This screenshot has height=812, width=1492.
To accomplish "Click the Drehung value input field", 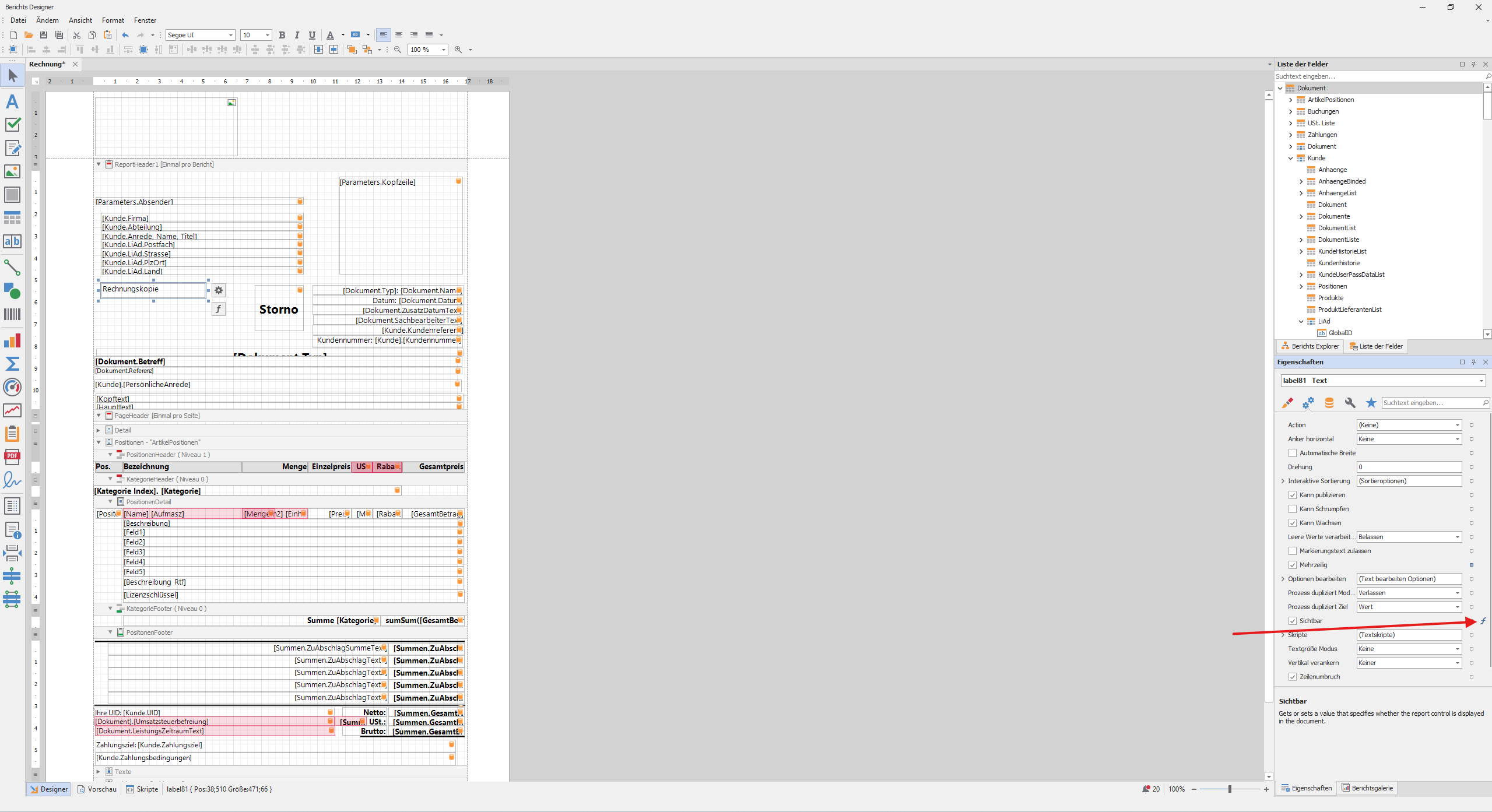I will click(x=1409, y=467).
